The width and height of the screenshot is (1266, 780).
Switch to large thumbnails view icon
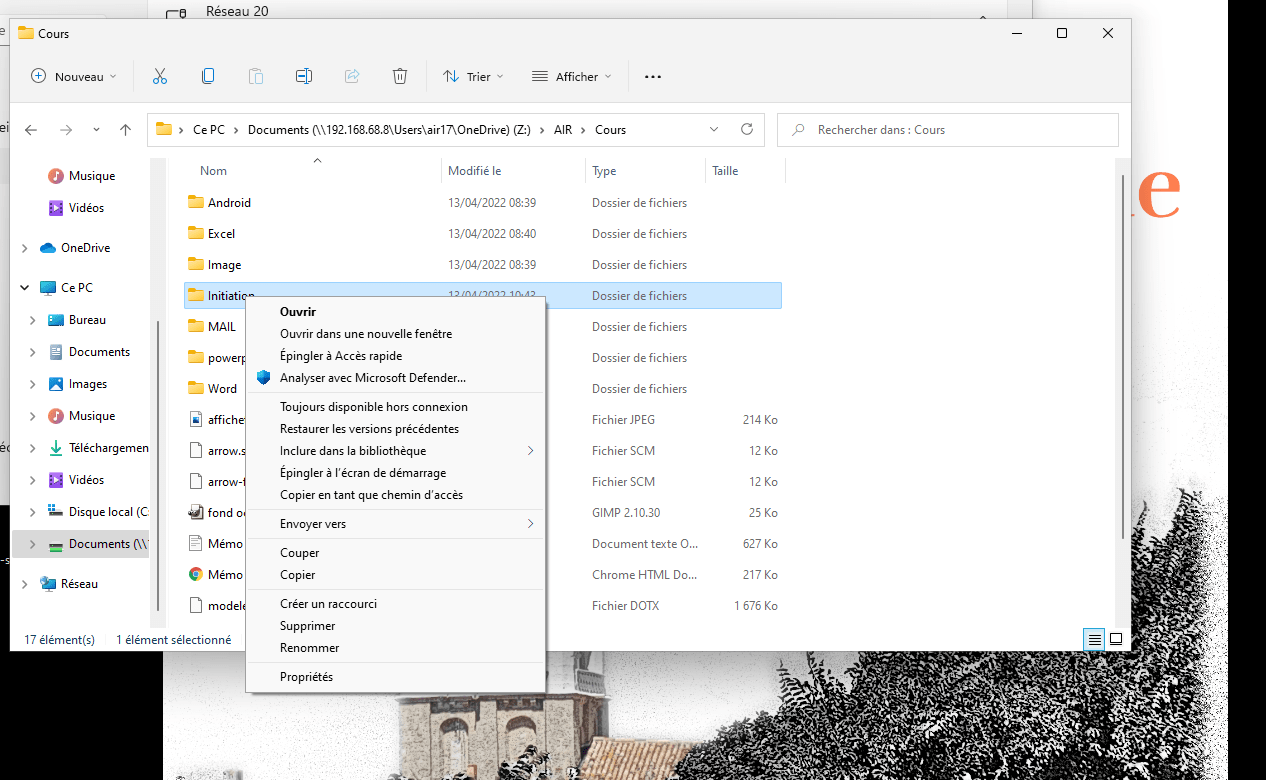click(1116, 639)
